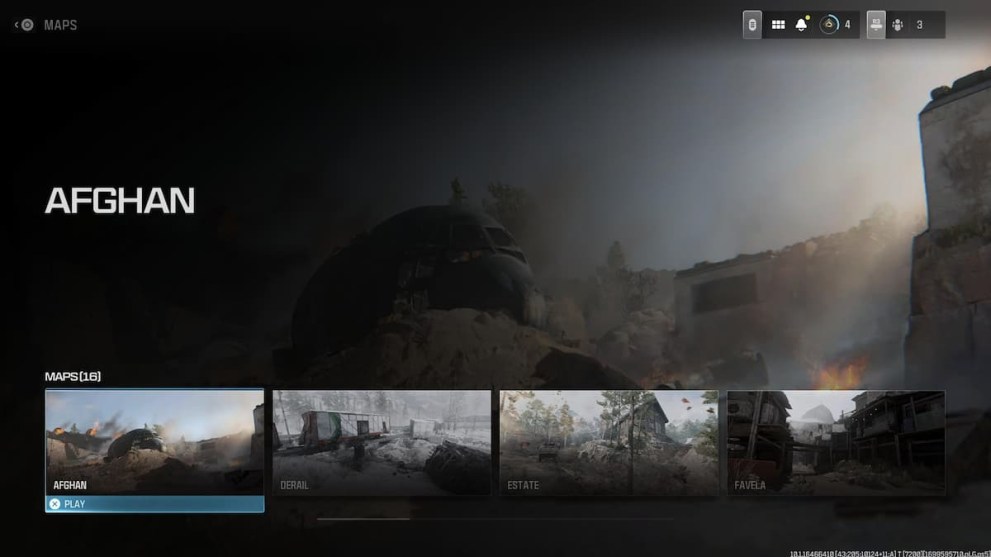Select the Estate map thumbnail
Viewport: 991px width, 557px height.
coord(609,443)
